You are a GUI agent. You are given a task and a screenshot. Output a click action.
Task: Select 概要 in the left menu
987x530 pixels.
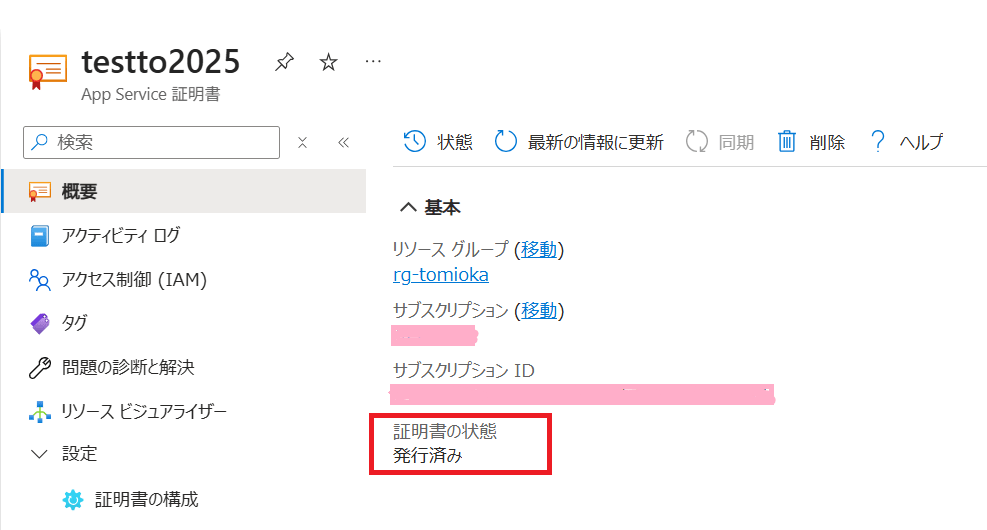[78, 191]
